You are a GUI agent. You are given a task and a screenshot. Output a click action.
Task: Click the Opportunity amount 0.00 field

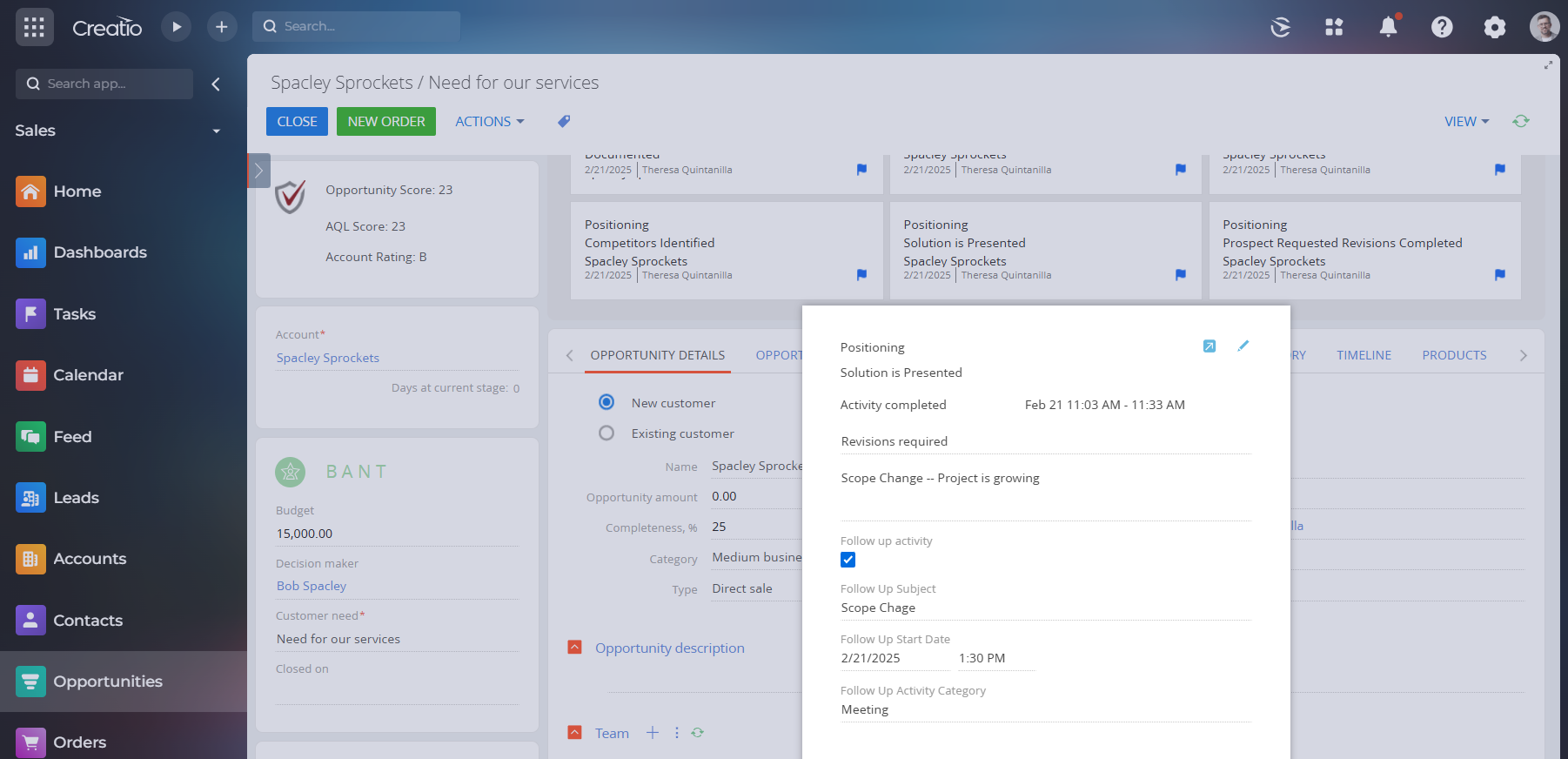coord(756,496)
